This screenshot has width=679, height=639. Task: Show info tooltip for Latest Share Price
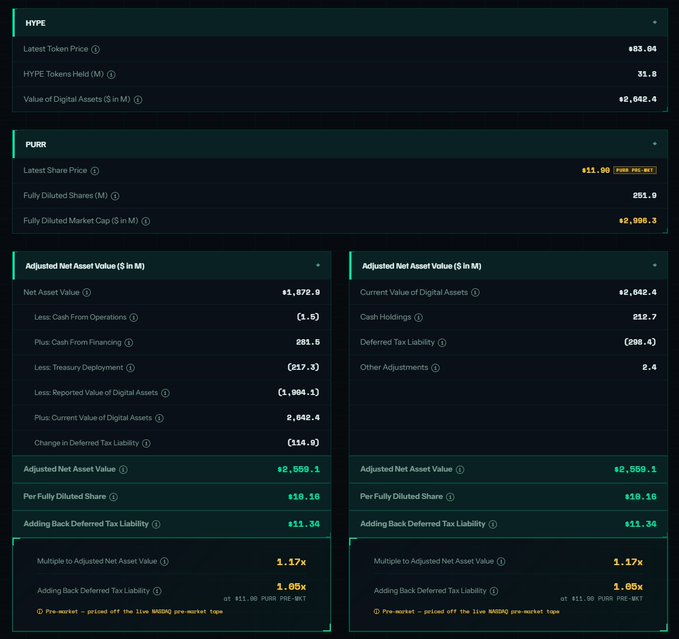(95, 171)
